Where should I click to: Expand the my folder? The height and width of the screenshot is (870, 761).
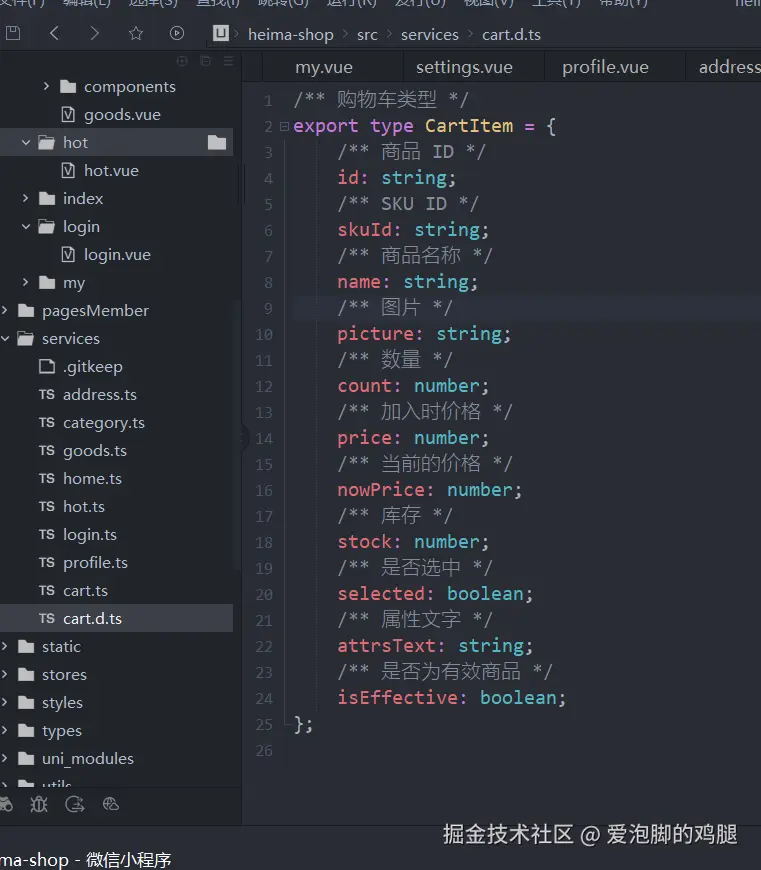click(x=25, y=282)
